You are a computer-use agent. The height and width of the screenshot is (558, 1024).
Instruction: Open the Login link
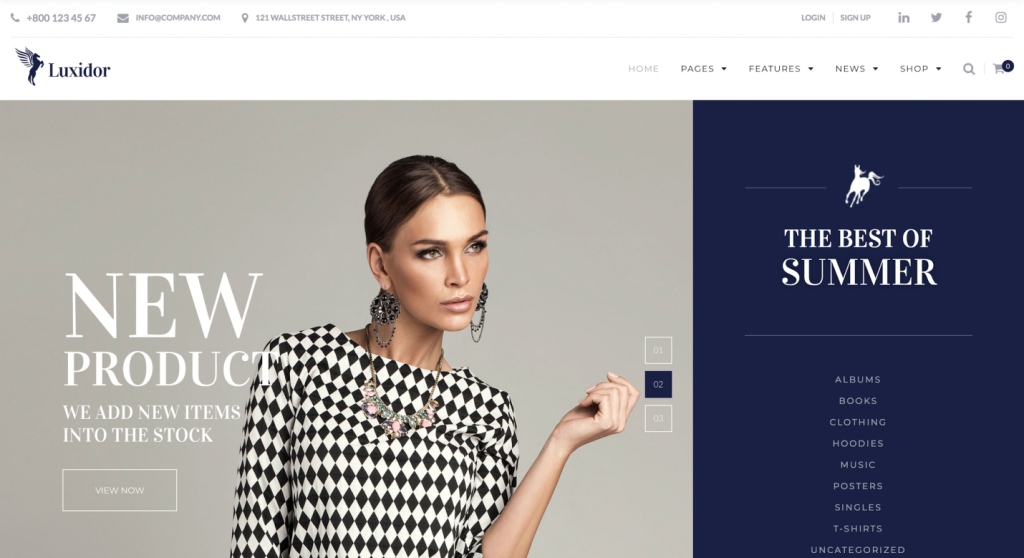pyautogui.click(x=813, y=18)
